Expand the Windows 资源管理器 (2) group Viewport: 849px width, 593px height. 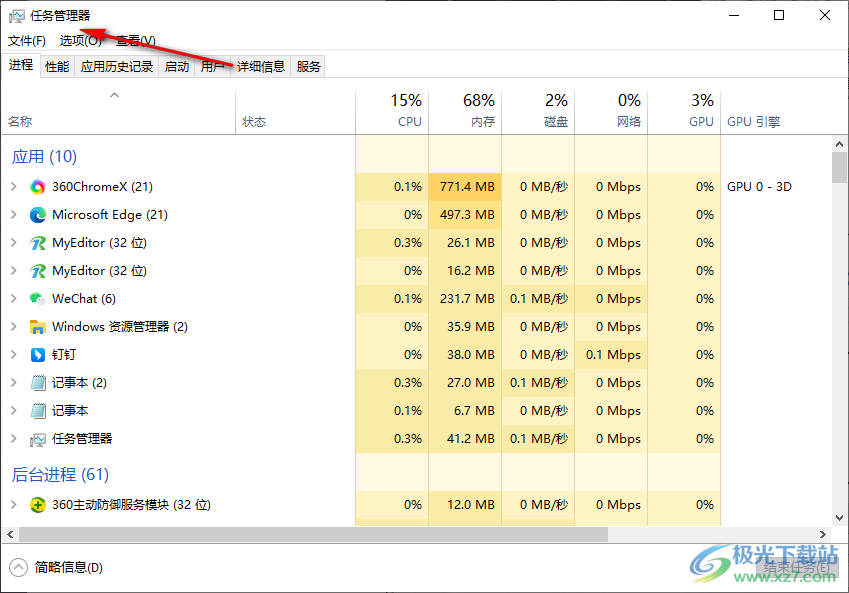click(14, 327)
